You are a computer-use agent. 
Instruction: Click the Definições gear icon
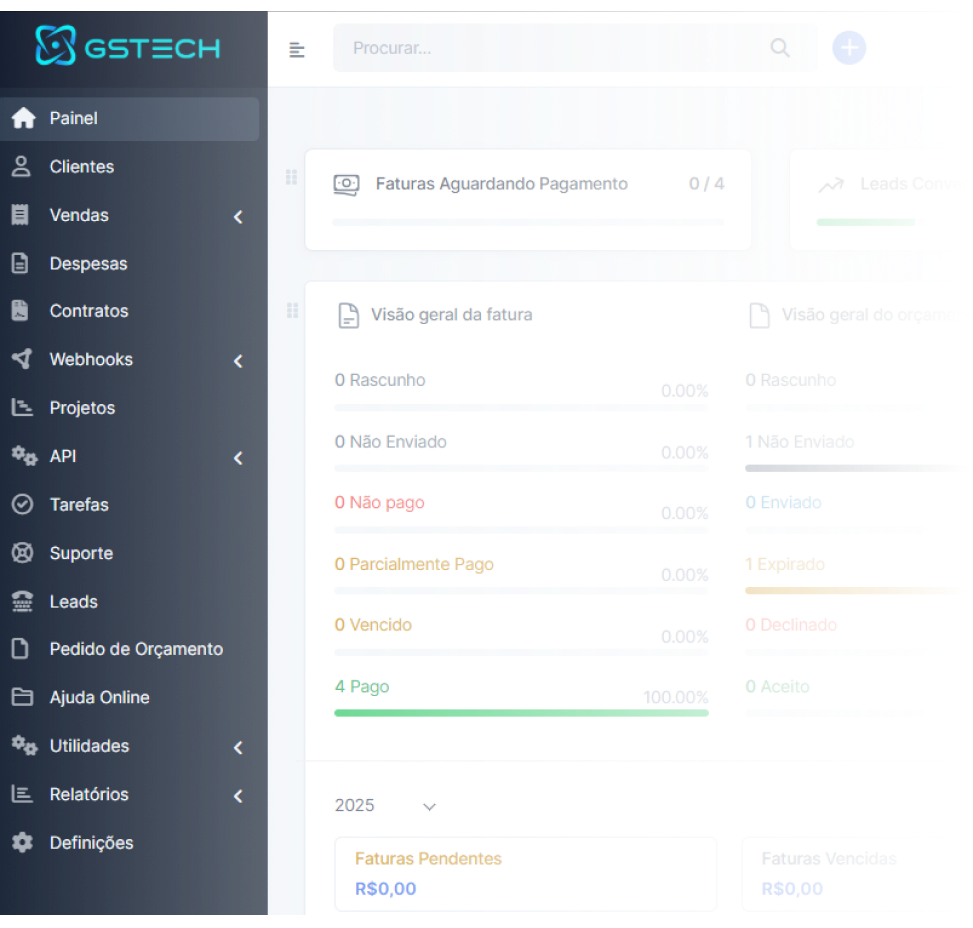click(x=22, y=843)
